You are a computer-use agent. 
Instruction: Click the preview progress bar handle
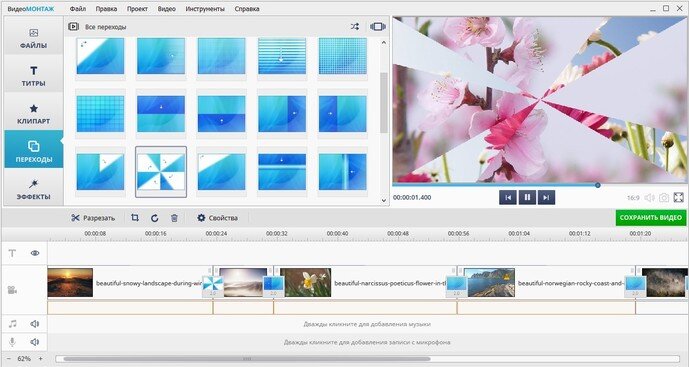click(598, 185)
